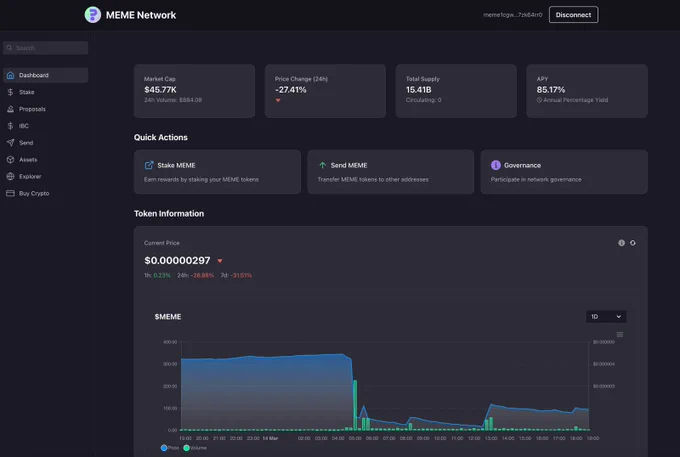Click the wallet address text in header
The image size is (680, 457).
513,15
